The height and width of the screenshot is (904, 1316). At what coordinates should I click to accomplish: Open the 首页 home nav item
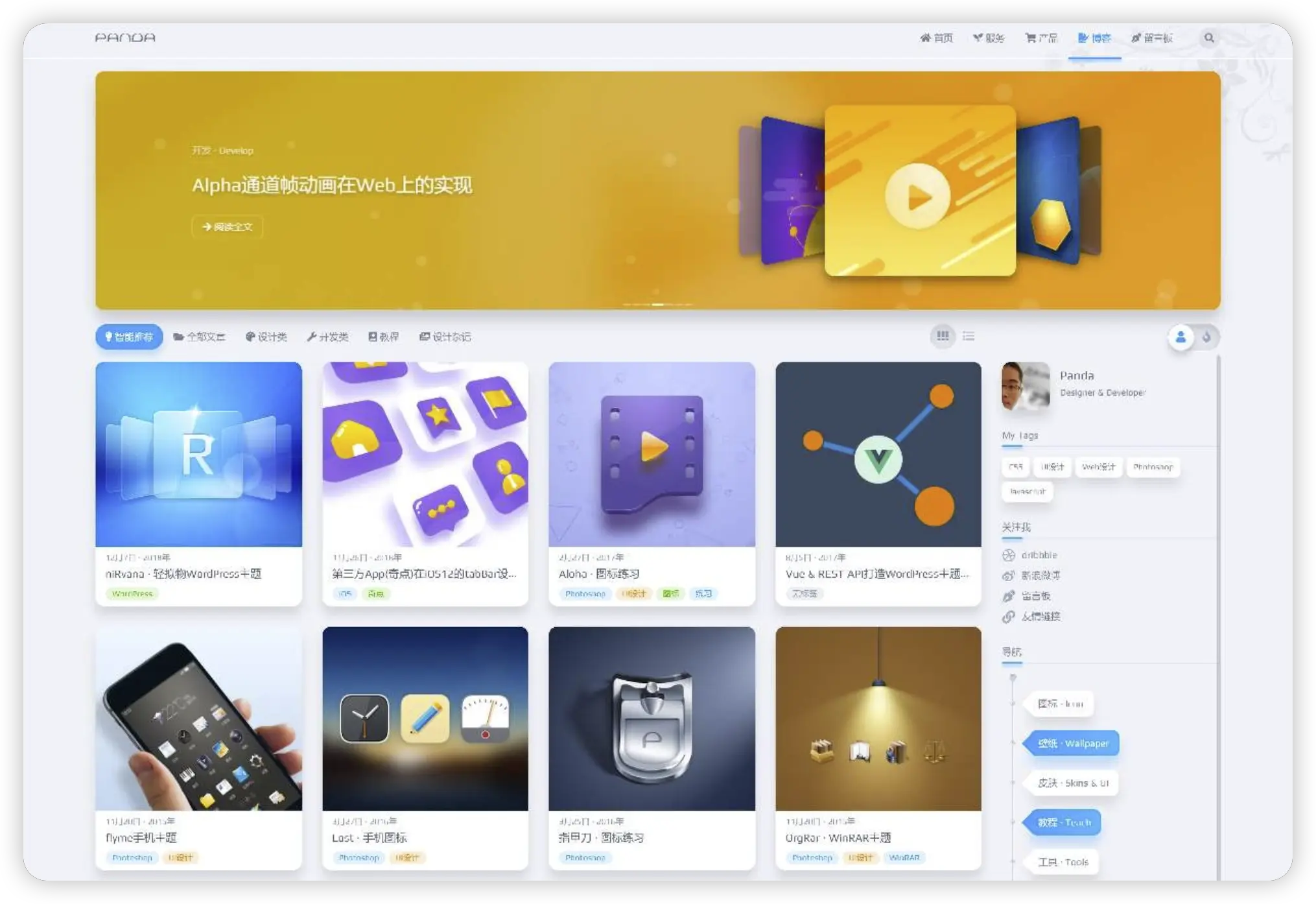936,38
